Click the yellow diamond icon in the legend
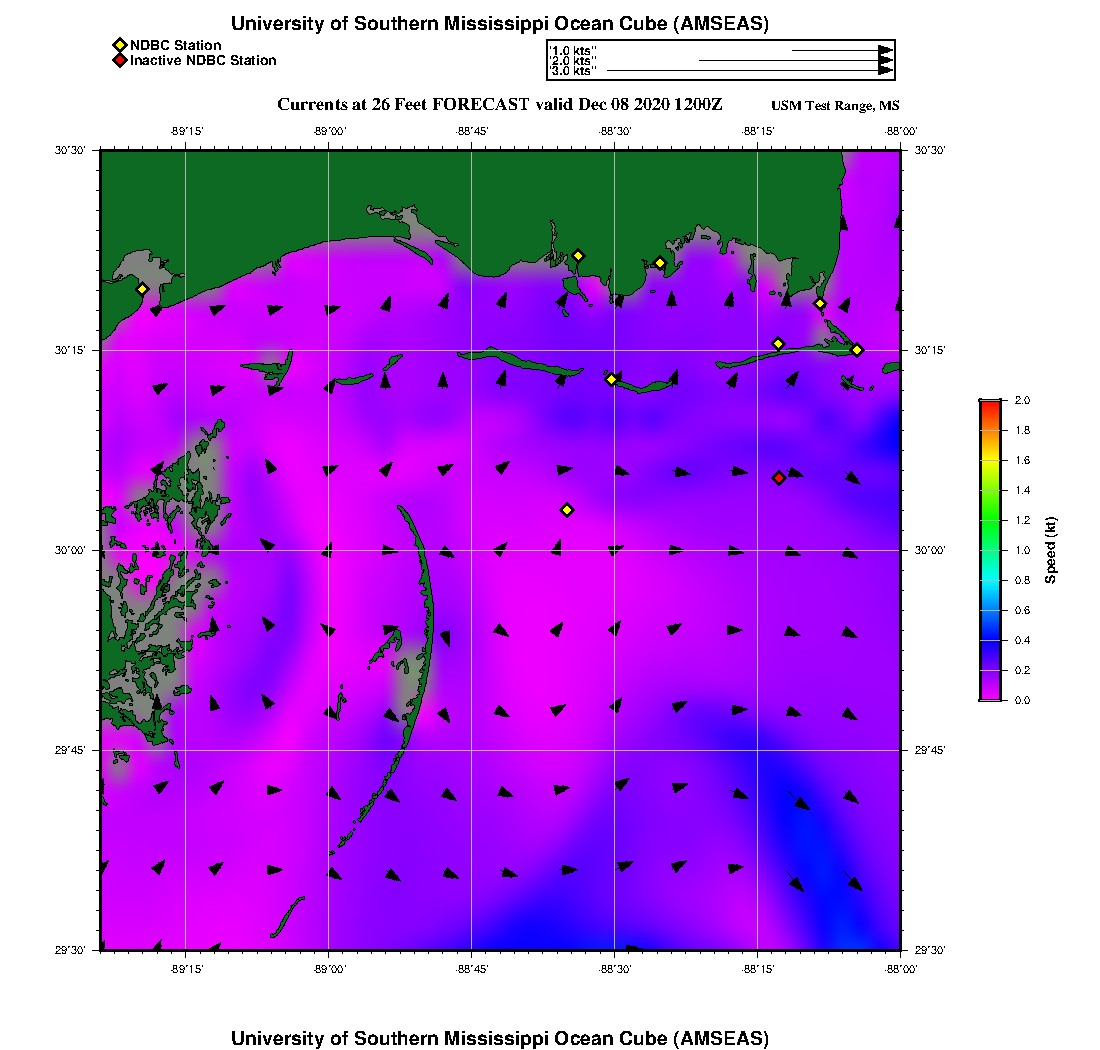Viewport: 1100px width, 1050px height. coord(119,45)
